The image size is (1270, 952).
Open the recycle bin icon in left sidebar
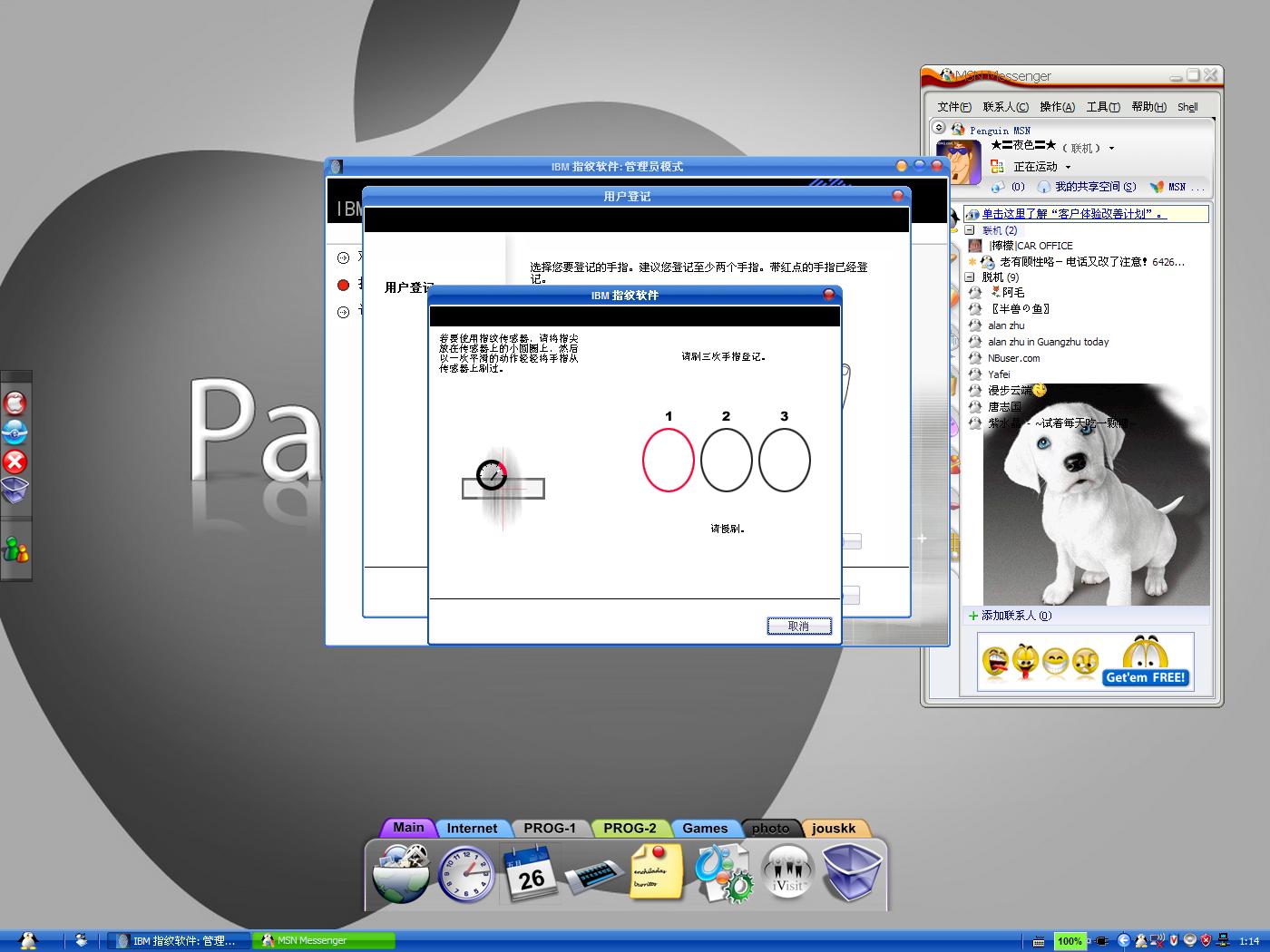pos(15,491)
